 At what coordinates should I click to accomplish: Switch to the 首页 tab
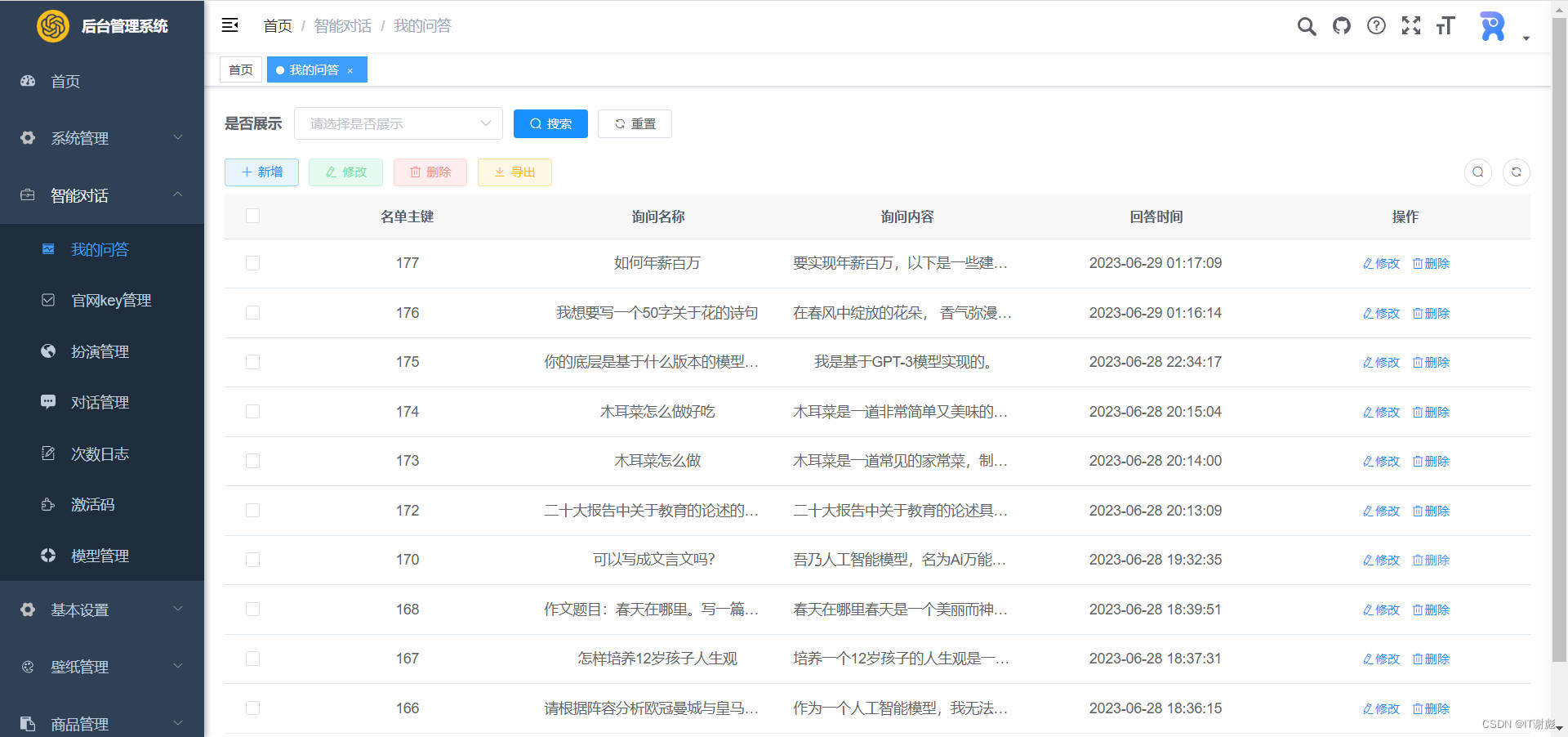tap(240, 69)
